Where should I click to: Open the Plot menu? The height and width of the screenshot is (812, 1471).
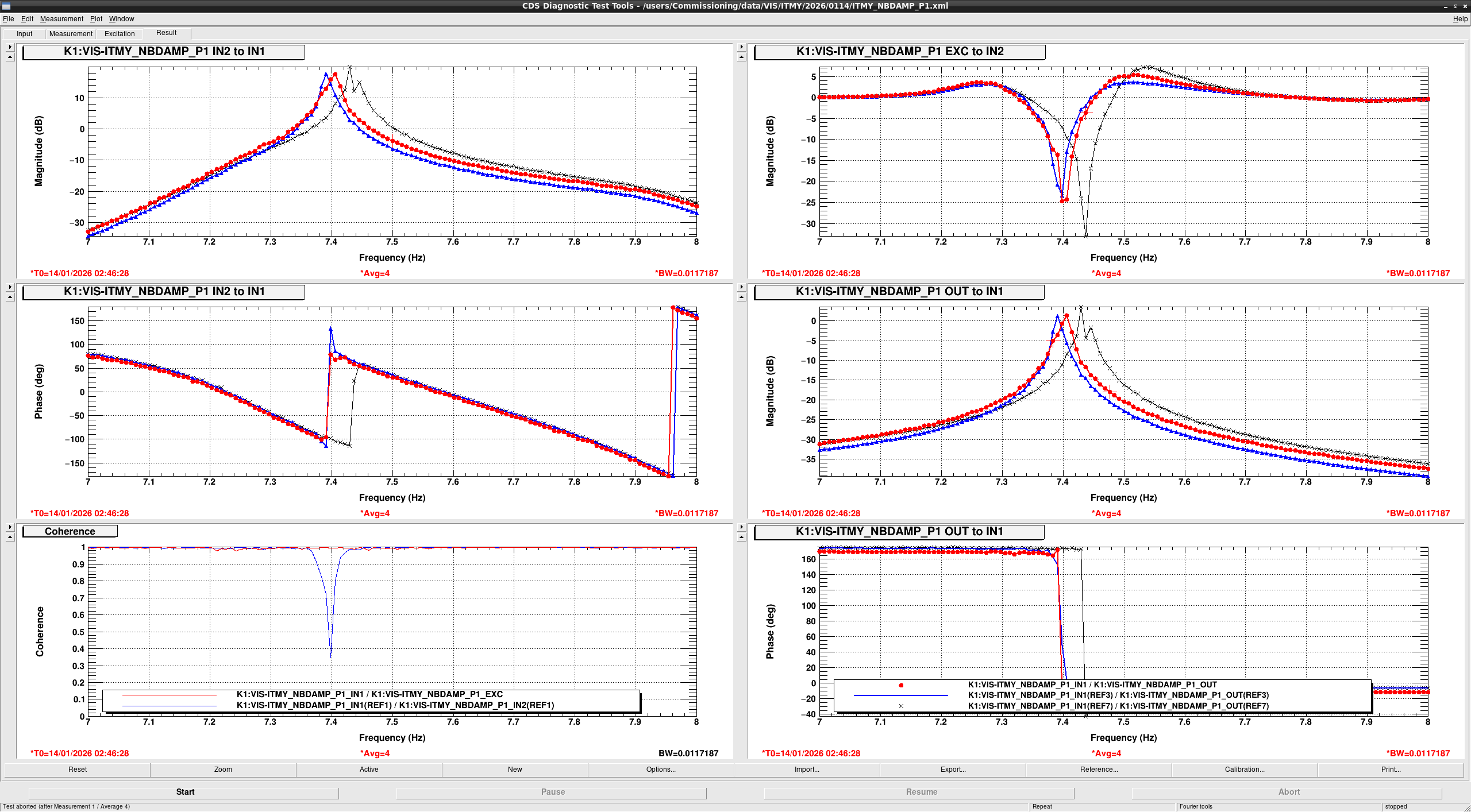[96, 19]
